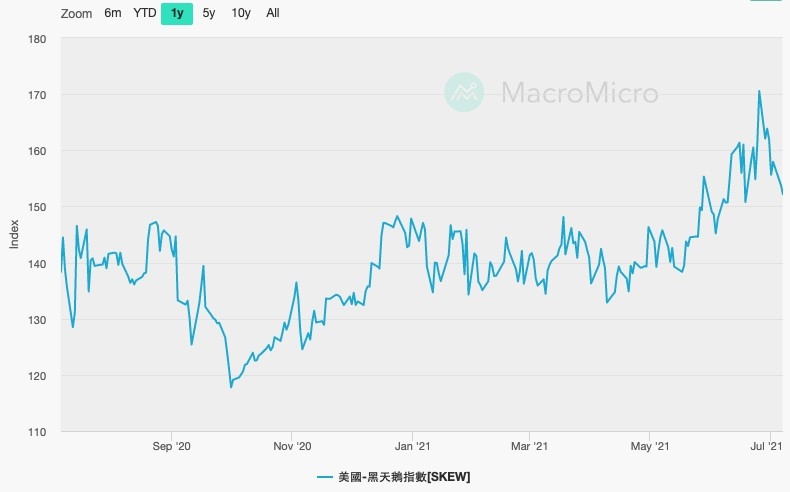Click the 180 y-axis value label
The height and width of the screenshot is (492, 790).
[37, 39]
